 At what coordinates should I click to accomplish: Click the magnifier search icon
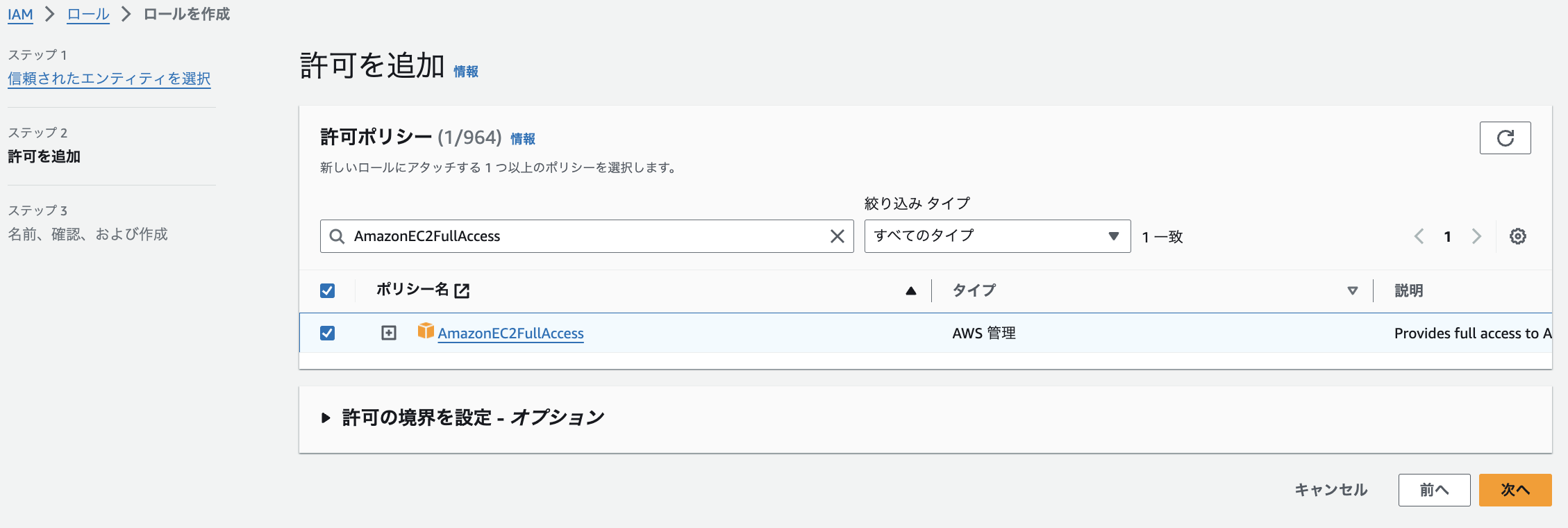[x=337, y=236]
